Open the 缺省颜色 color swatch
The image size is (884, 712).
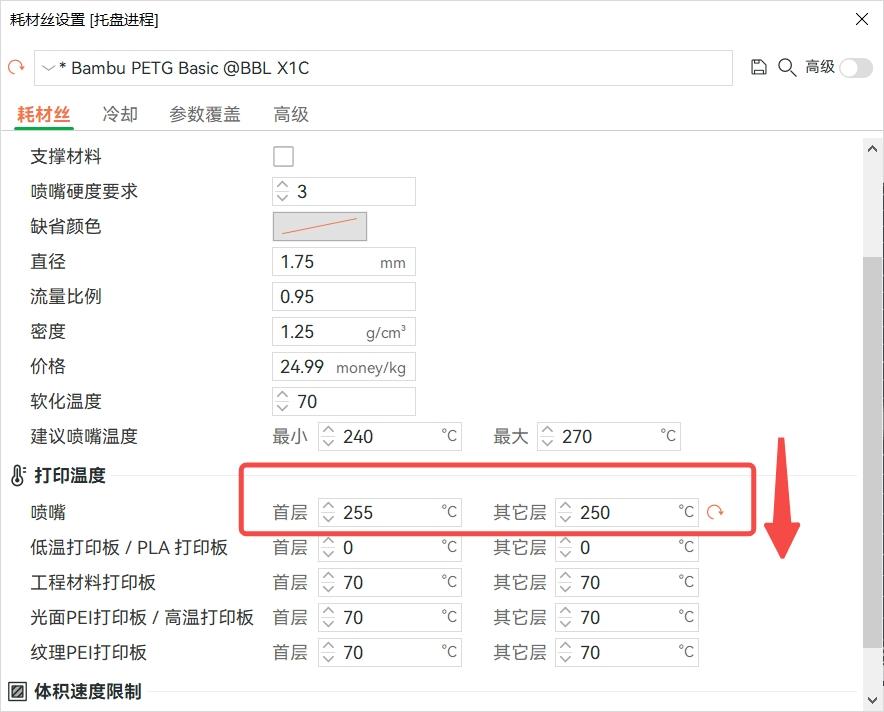coord(320,227)
